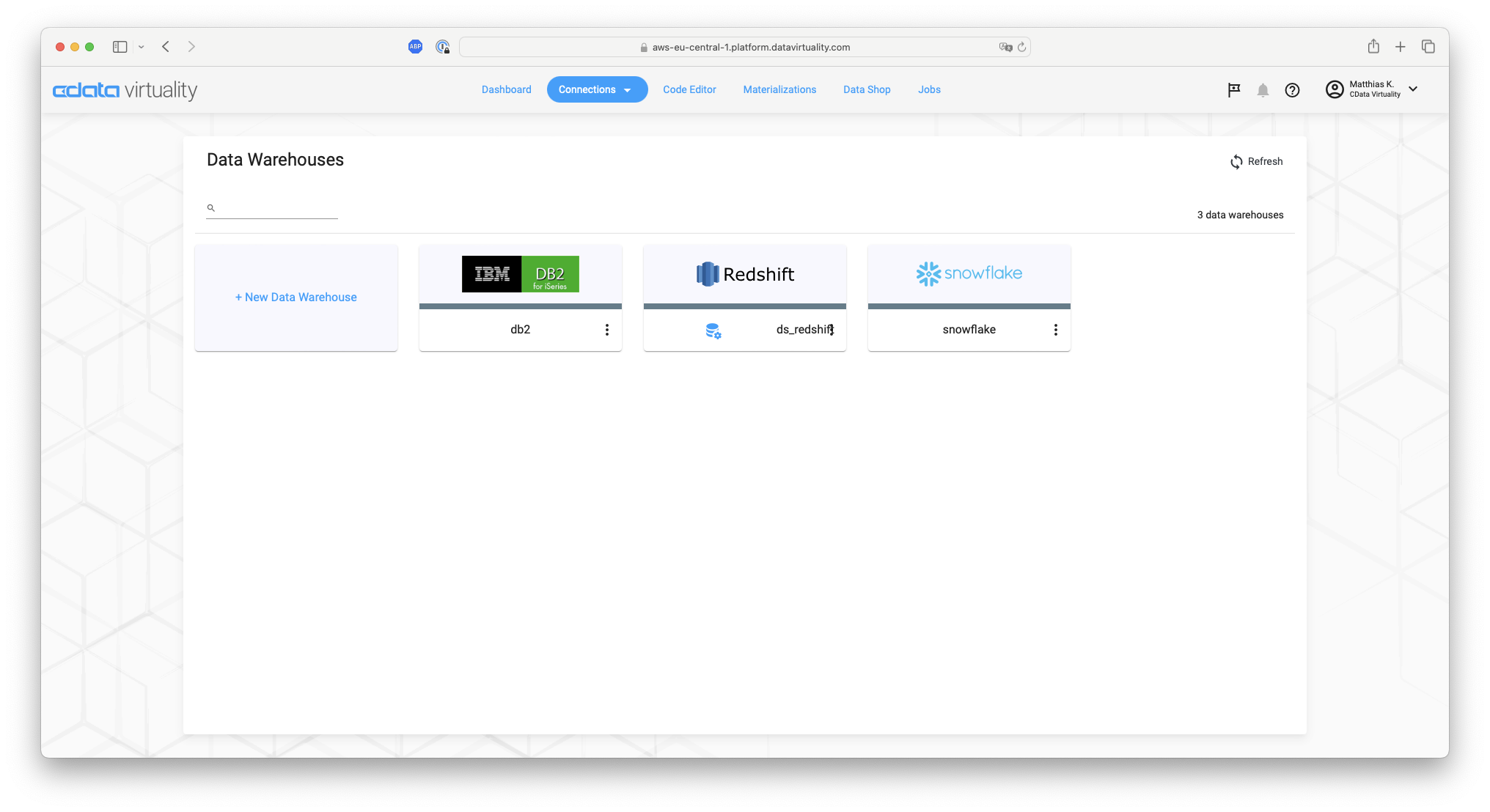Image resolution: width=1490 pixels, height=812 pixels.
Task: Select the Snowflake logo thumbnail
Action: click(969, 274)
